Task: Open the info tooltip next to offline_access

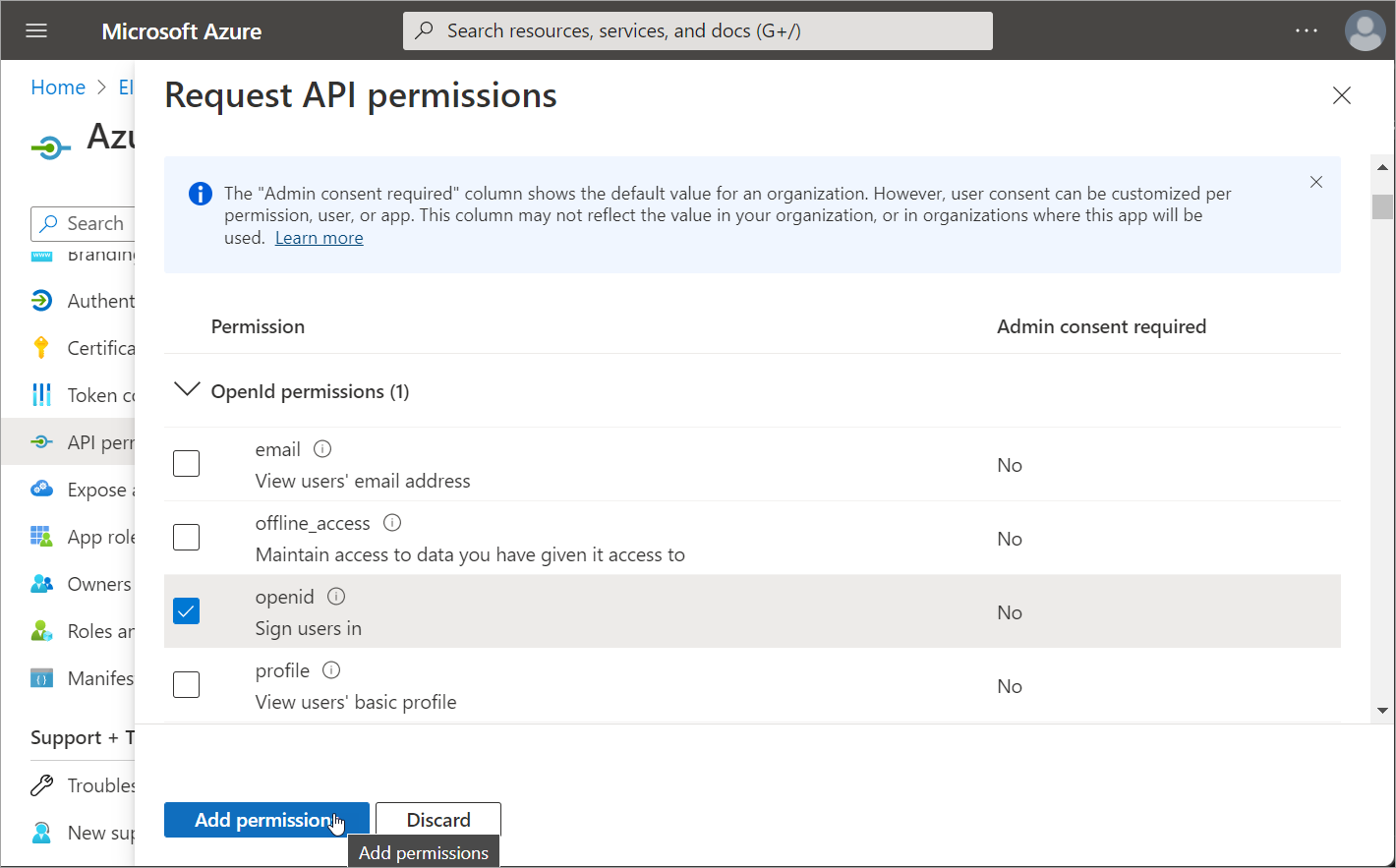Action: pos(391,522)
